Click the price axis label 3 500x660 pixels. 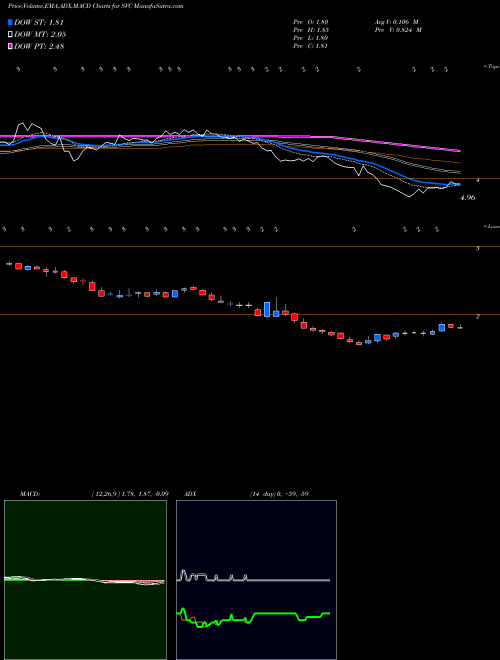pyautogui.click(x=478, y=248)
